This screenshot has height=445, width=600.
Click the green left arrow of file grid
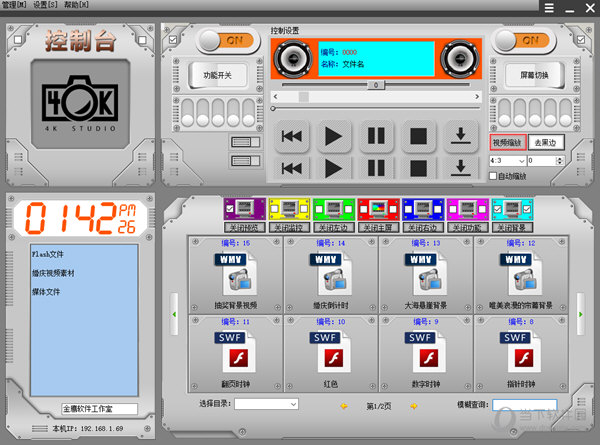[174, 315]
